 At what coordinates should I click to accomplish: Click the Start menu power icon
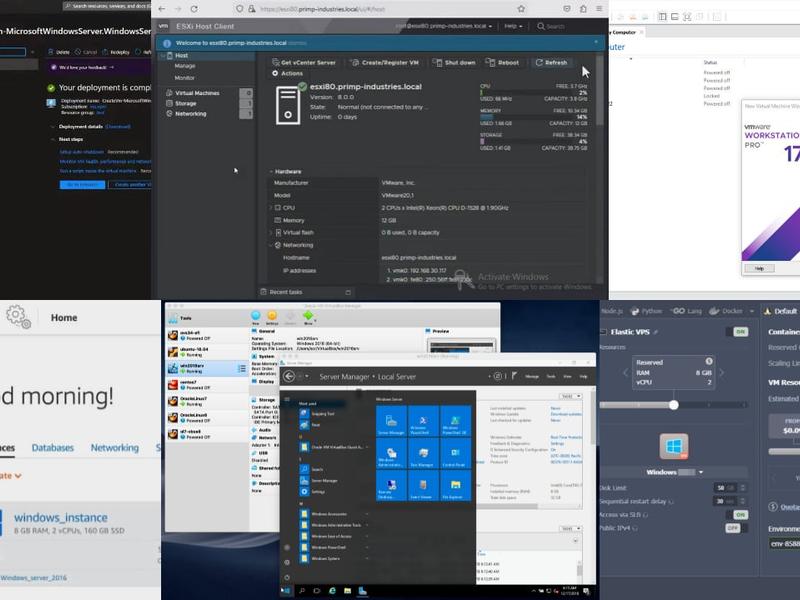[x=287, y=578]
